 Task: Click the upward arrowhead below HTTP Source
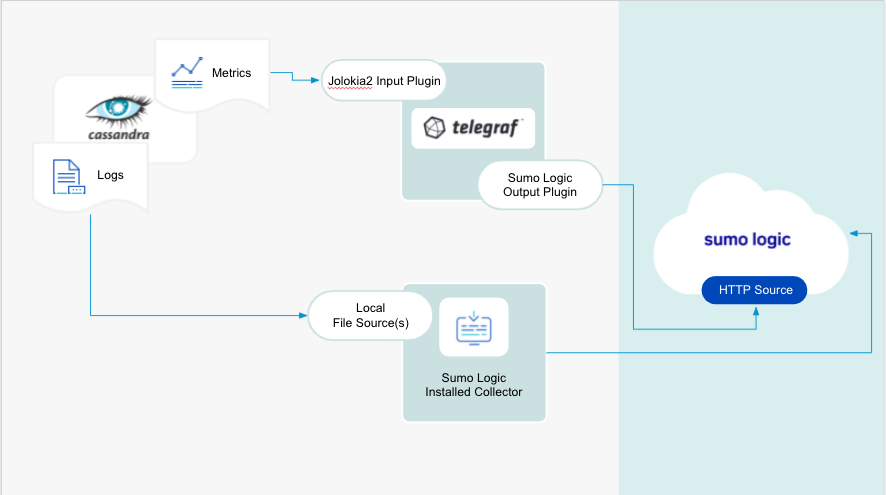[756, 311]
